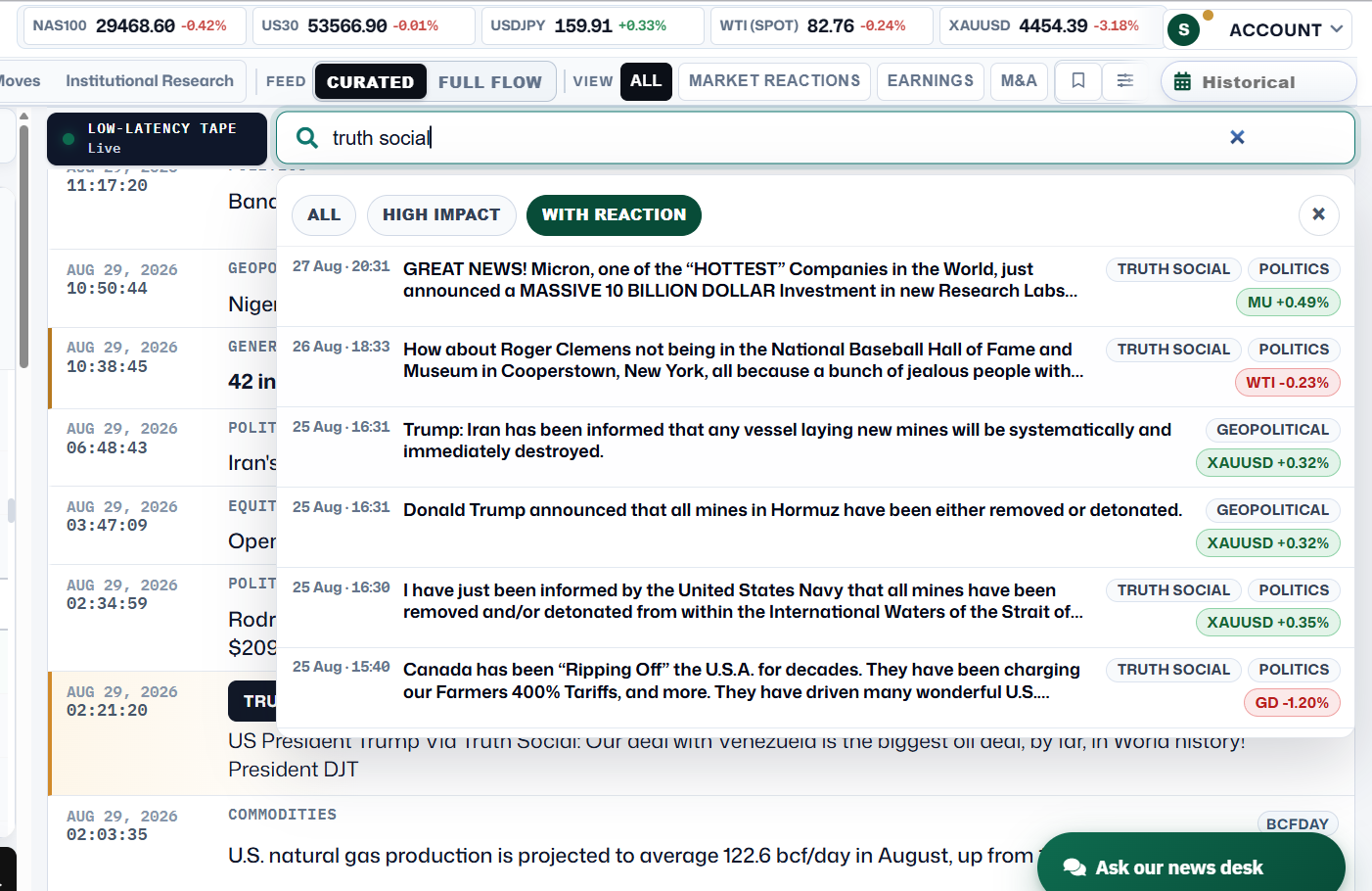Image resolution: width=1372 pixels, height=891 pixels.
Task: Click the search magnifier icon
Action: [x=307, y=138]
